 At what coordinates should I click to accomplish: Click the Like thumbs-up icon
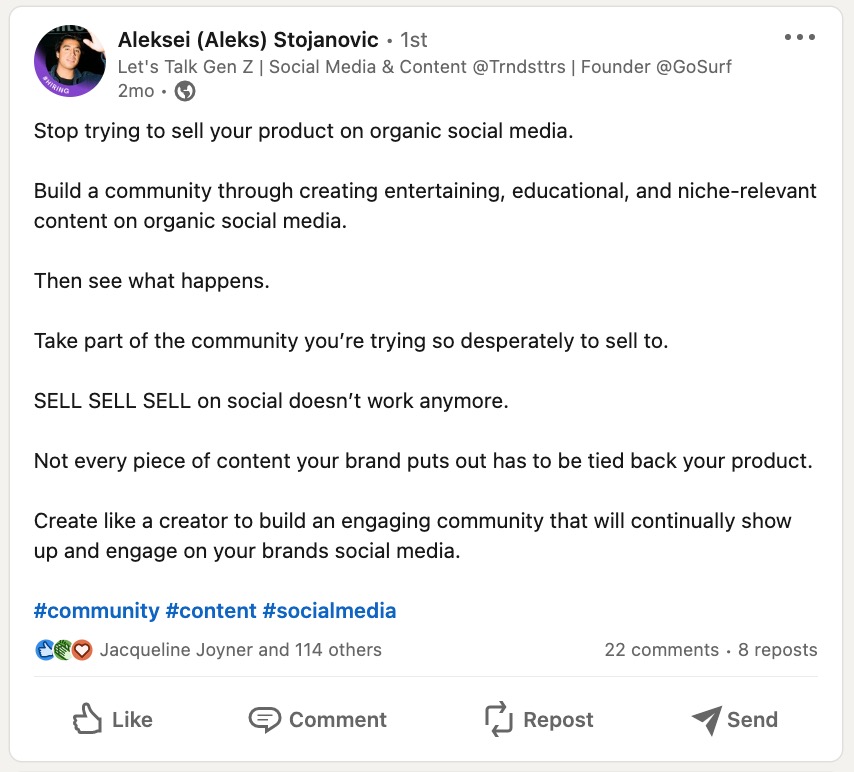89,719
